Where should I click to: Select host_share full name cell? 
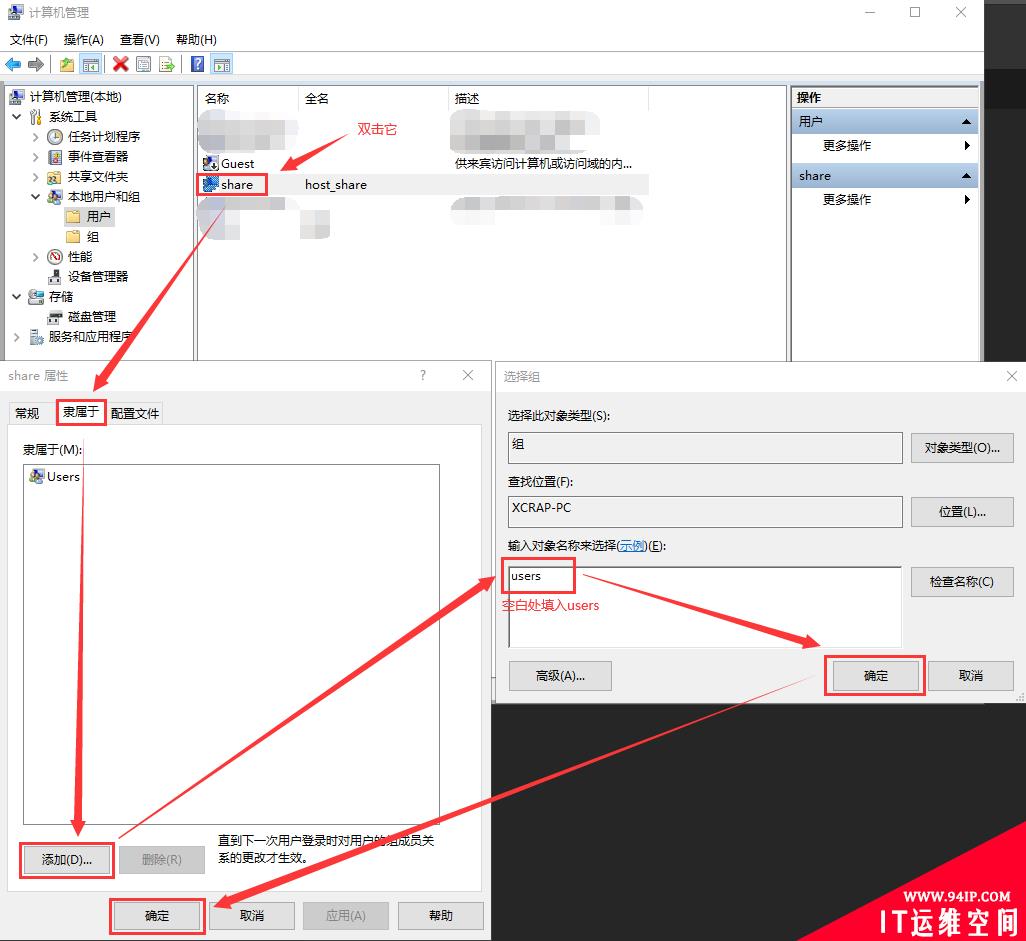point(336,185)
